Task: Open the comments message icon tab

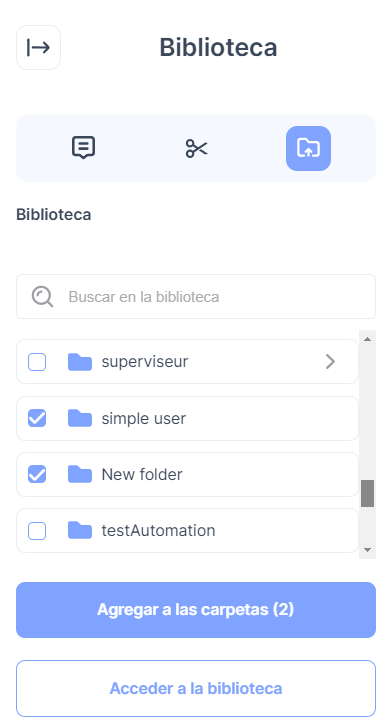Action: point(83,148)
